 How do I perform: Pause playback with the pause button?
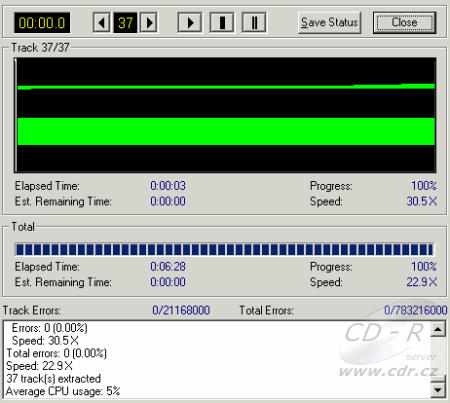254,23
